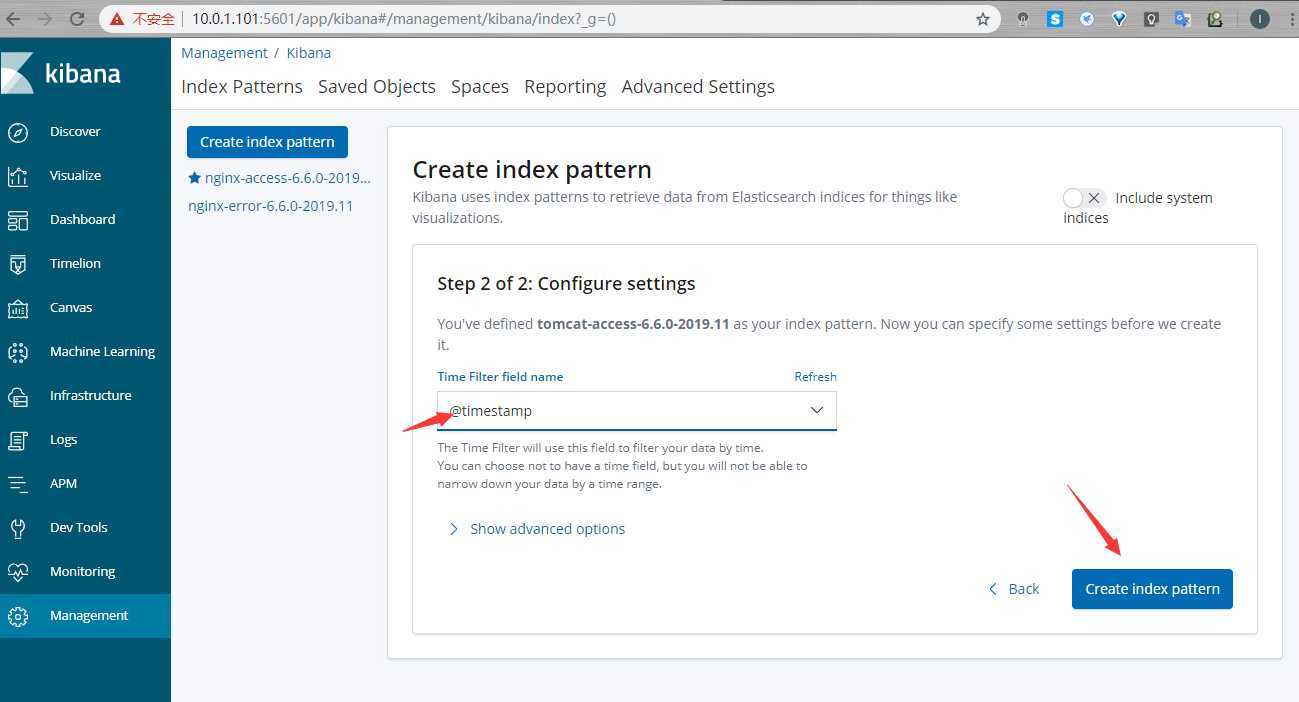Screen dimensions: 1299x702
Task: Click Refresh link above time field
Action: pyautogui.click(x=815, y=377)
